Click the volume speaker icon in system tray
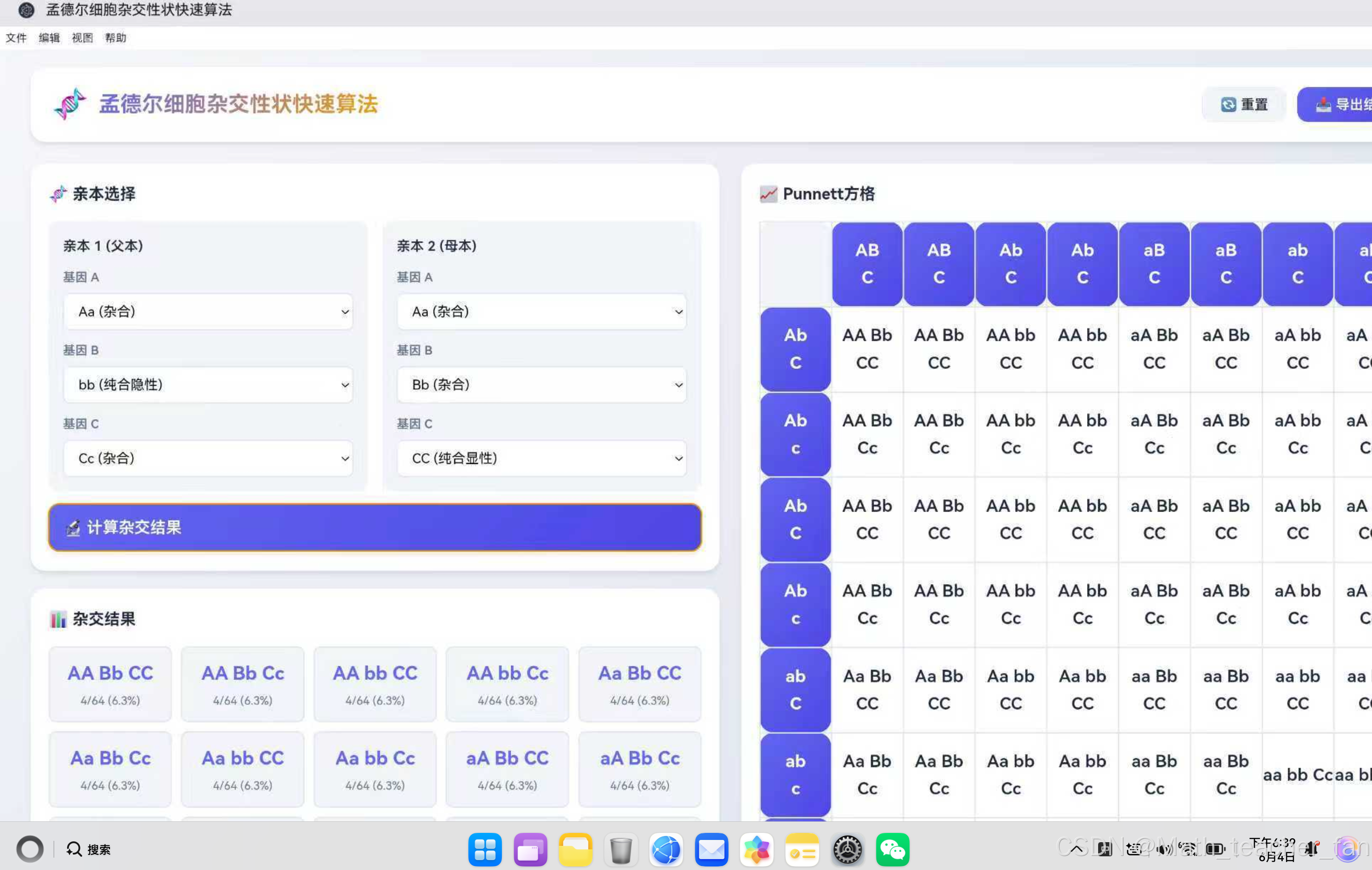This screenshot has height=870, width=1372. (1164, 850)
